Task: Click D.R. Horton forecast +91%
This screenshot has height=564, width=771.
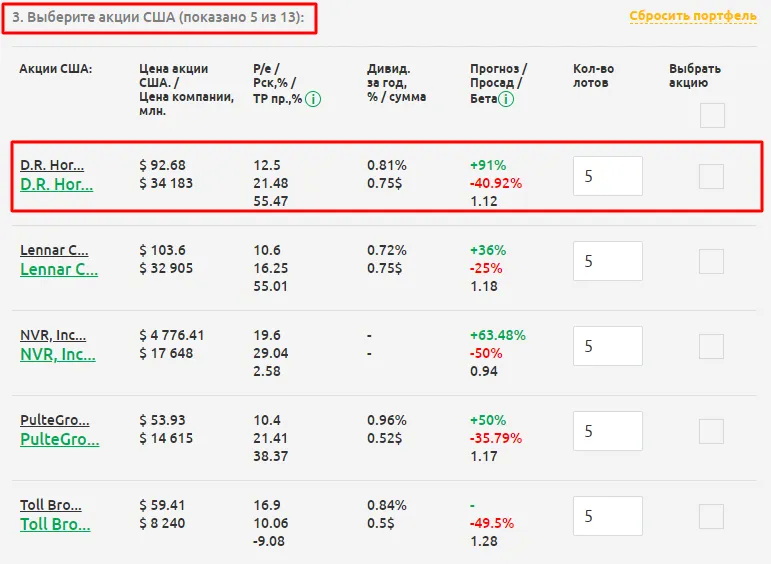Action: pos(488,165)
